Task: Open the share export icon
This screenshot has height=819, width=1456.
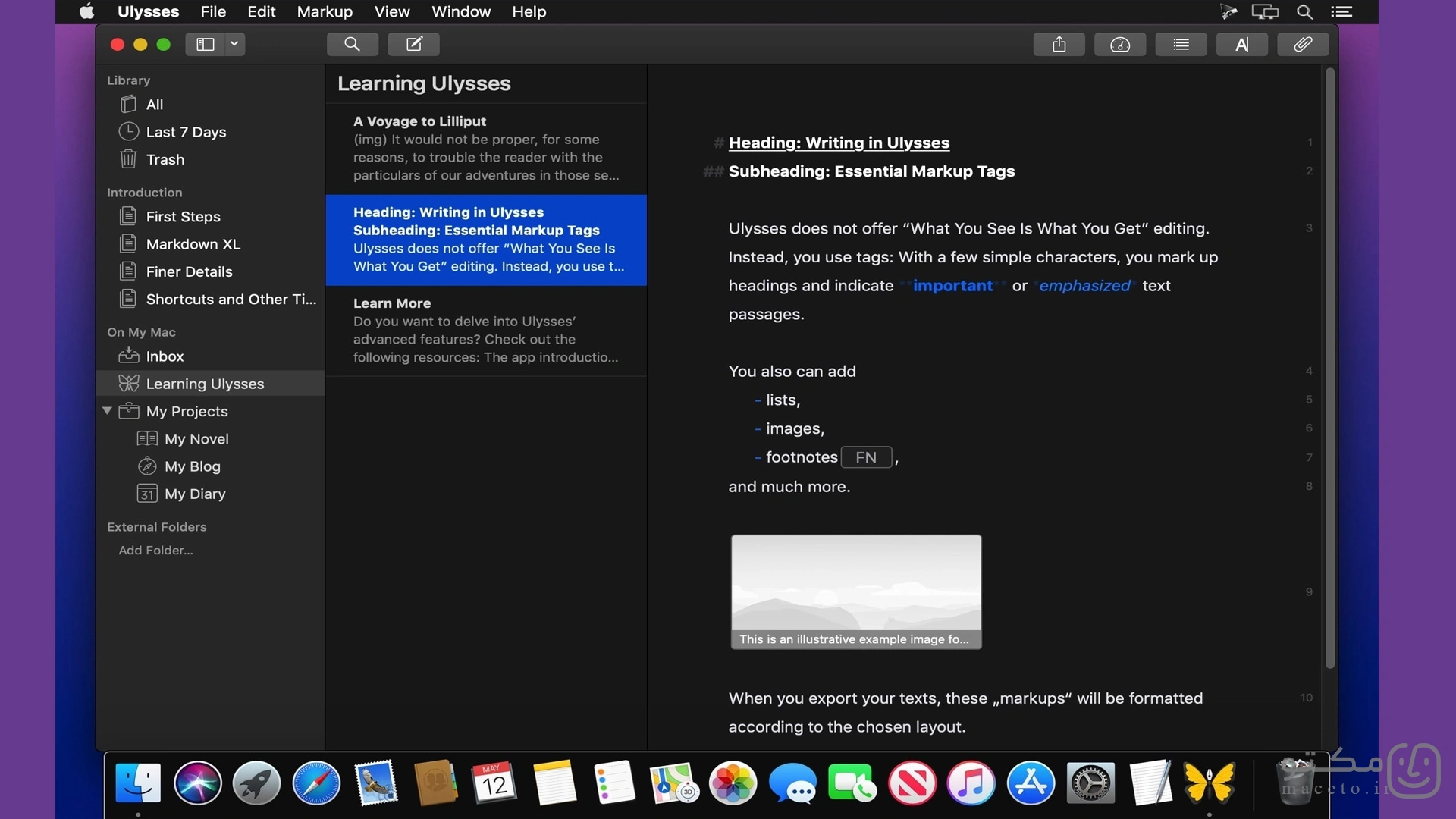Action: coord(1059,44)
